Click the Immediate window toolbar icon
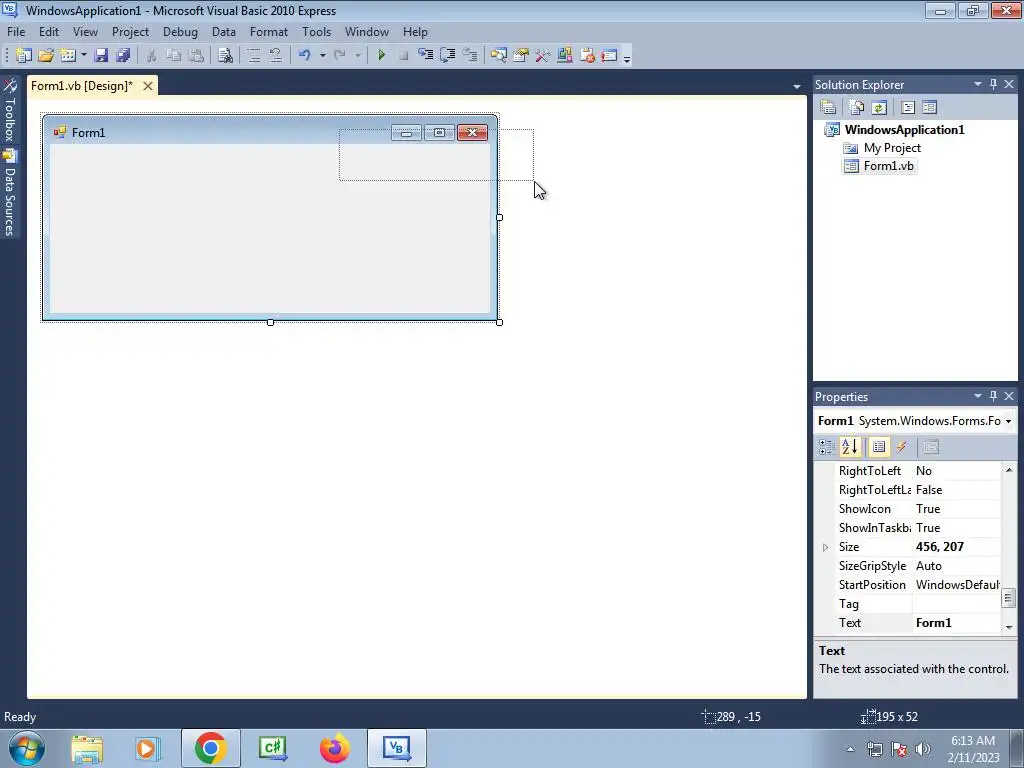The image size is (1024, 768). point(609,56)
